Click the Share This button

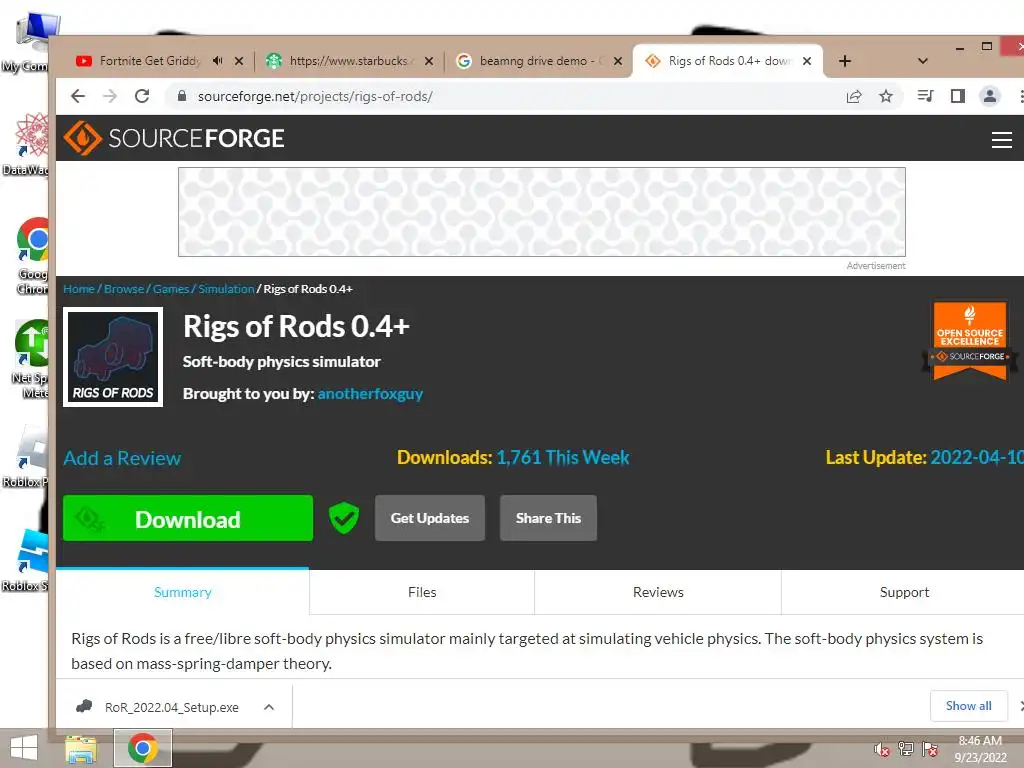548,518
